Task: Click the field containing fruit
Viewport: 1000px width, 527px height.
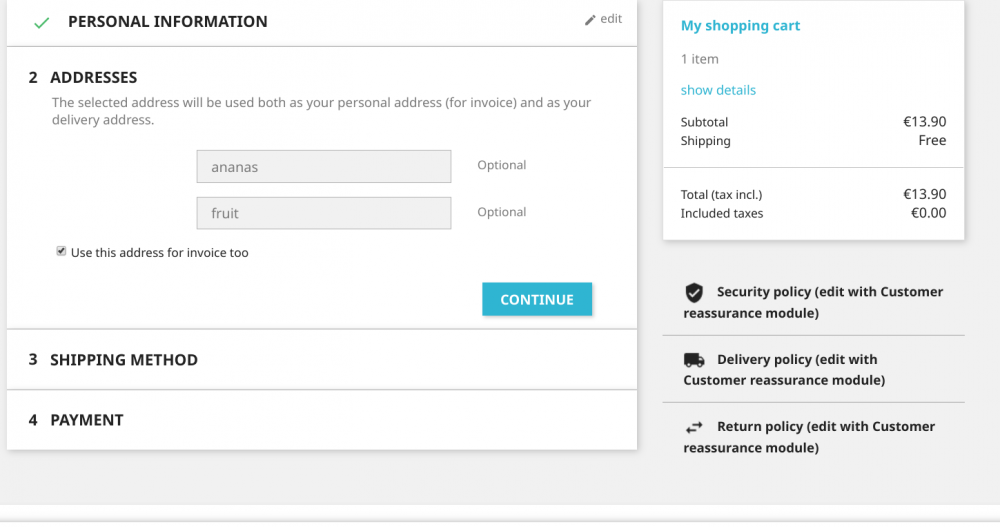Action: (x=324, y=213)
